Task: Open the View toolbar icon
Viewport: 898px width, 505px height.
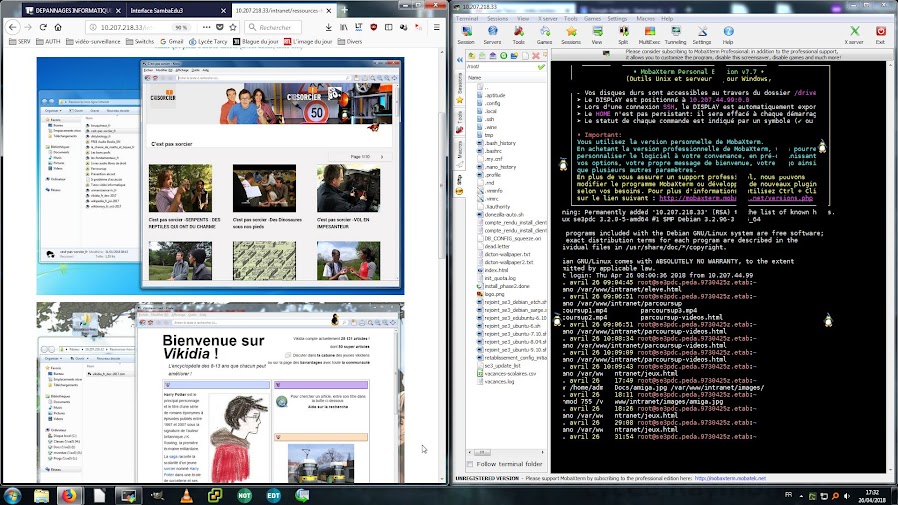Action: pos(597,35)
